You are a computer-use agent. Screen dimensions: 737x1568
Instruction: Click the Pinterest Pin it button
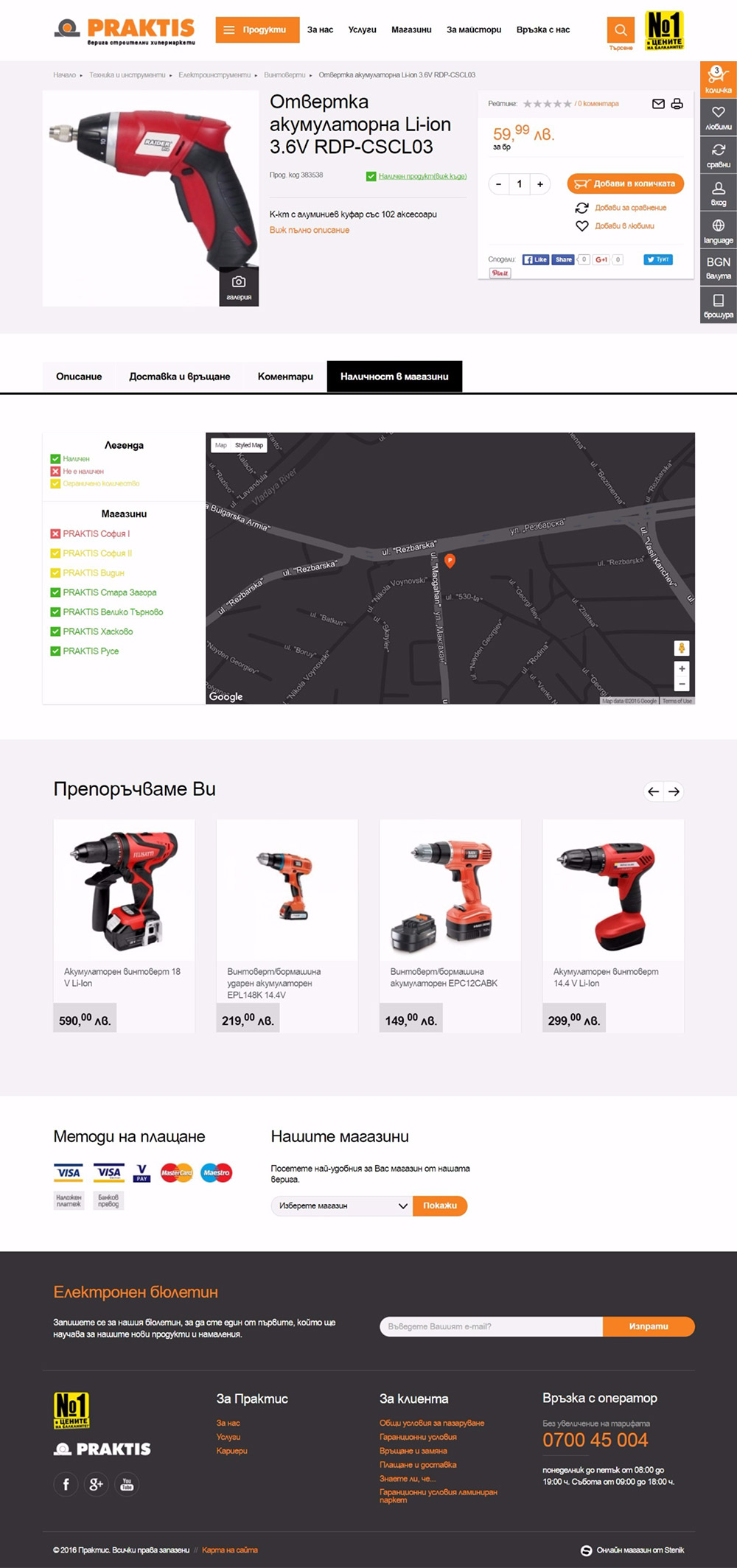(x=500, y=273)
